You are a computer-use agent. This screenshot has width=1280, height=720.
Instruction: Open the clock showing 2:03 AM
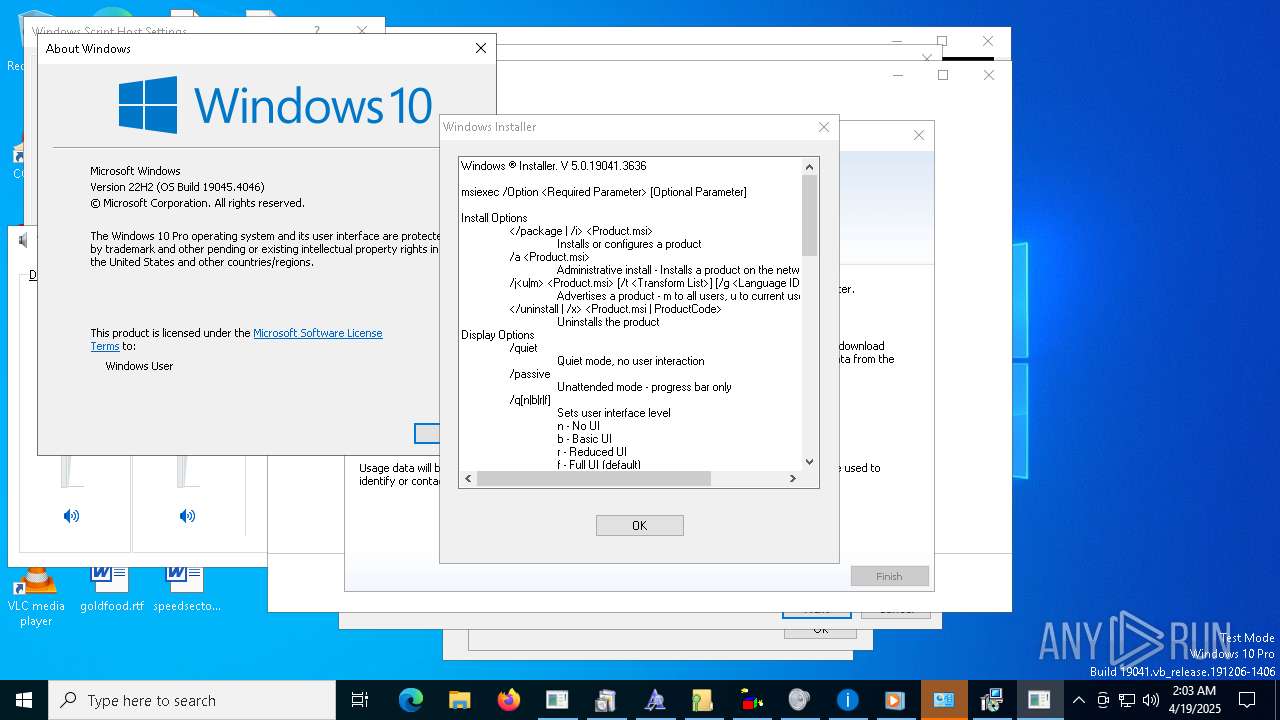(x=1193, y=700)
